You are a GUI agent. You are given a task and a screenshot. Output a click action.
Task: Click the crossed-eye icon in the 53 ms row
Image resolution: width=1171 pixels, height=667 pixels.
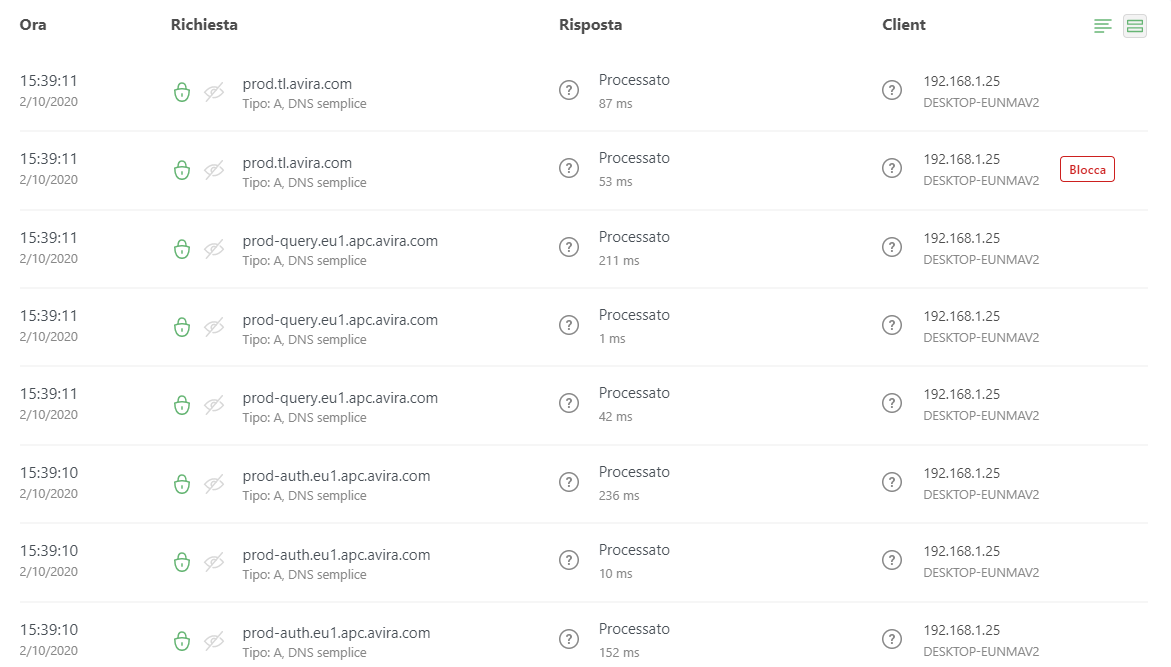point(214,171)
